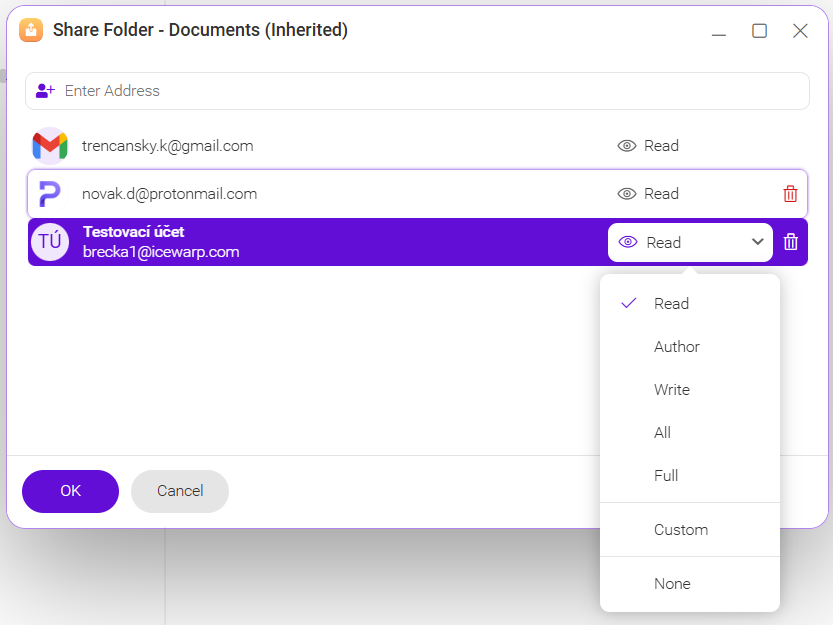Remove Testovací účet via its trash icon

pos(791,242)
